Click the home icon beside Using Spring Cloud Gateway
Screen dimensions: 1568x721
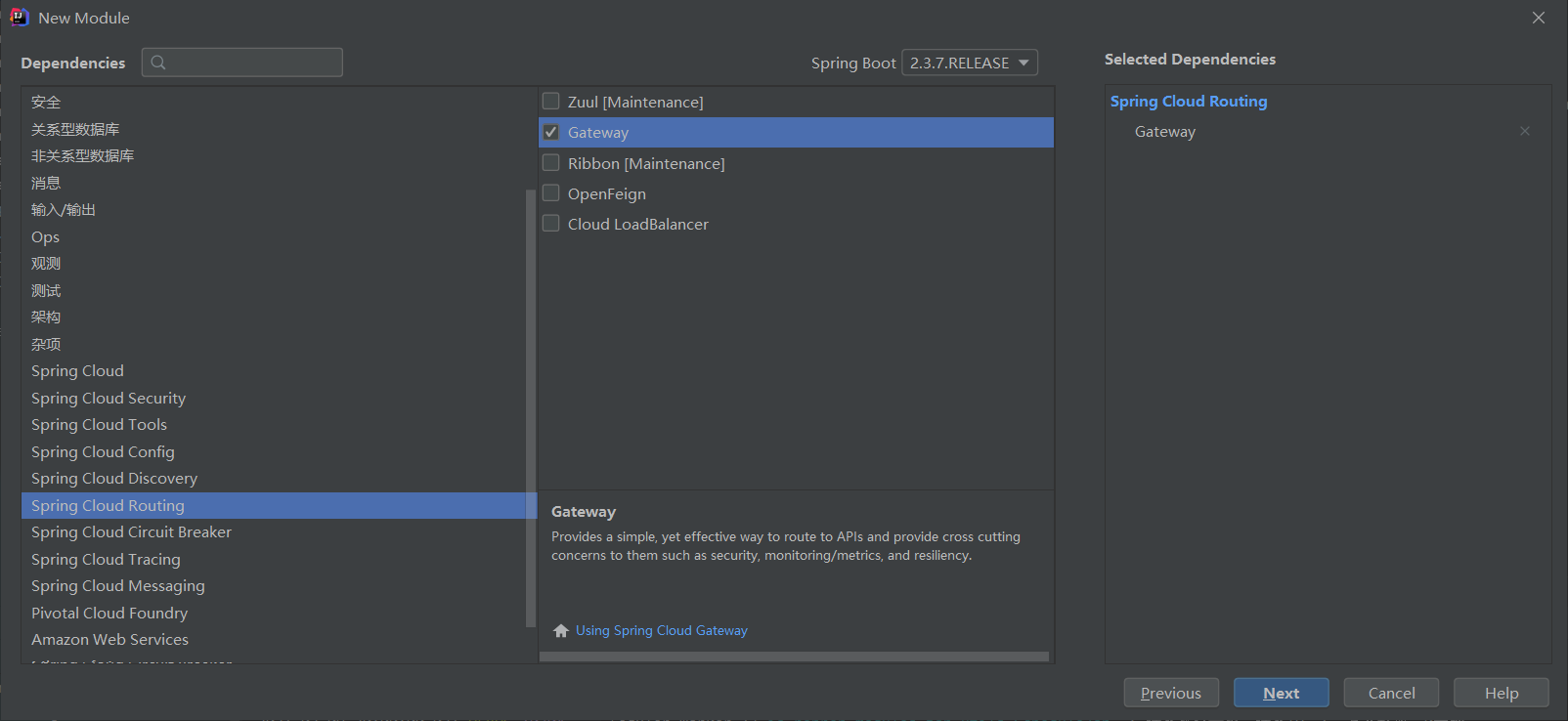click(x=561, y=631)
